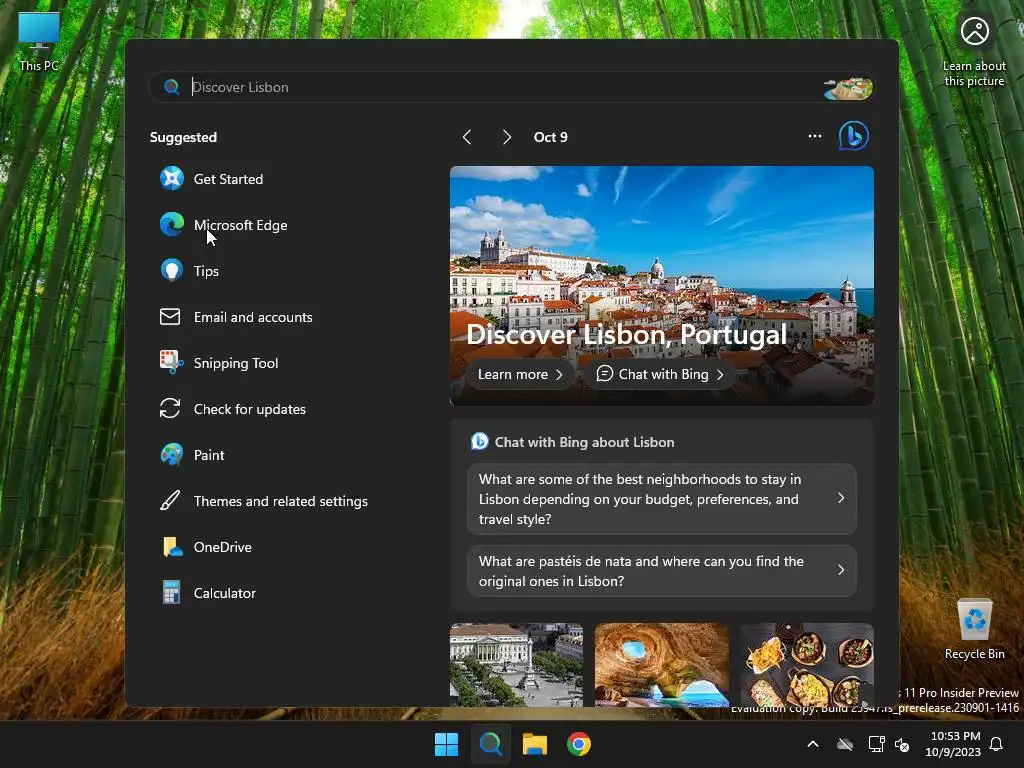
Task: Click the Bing chat icon near the date
Action: (x=854, y=136)
